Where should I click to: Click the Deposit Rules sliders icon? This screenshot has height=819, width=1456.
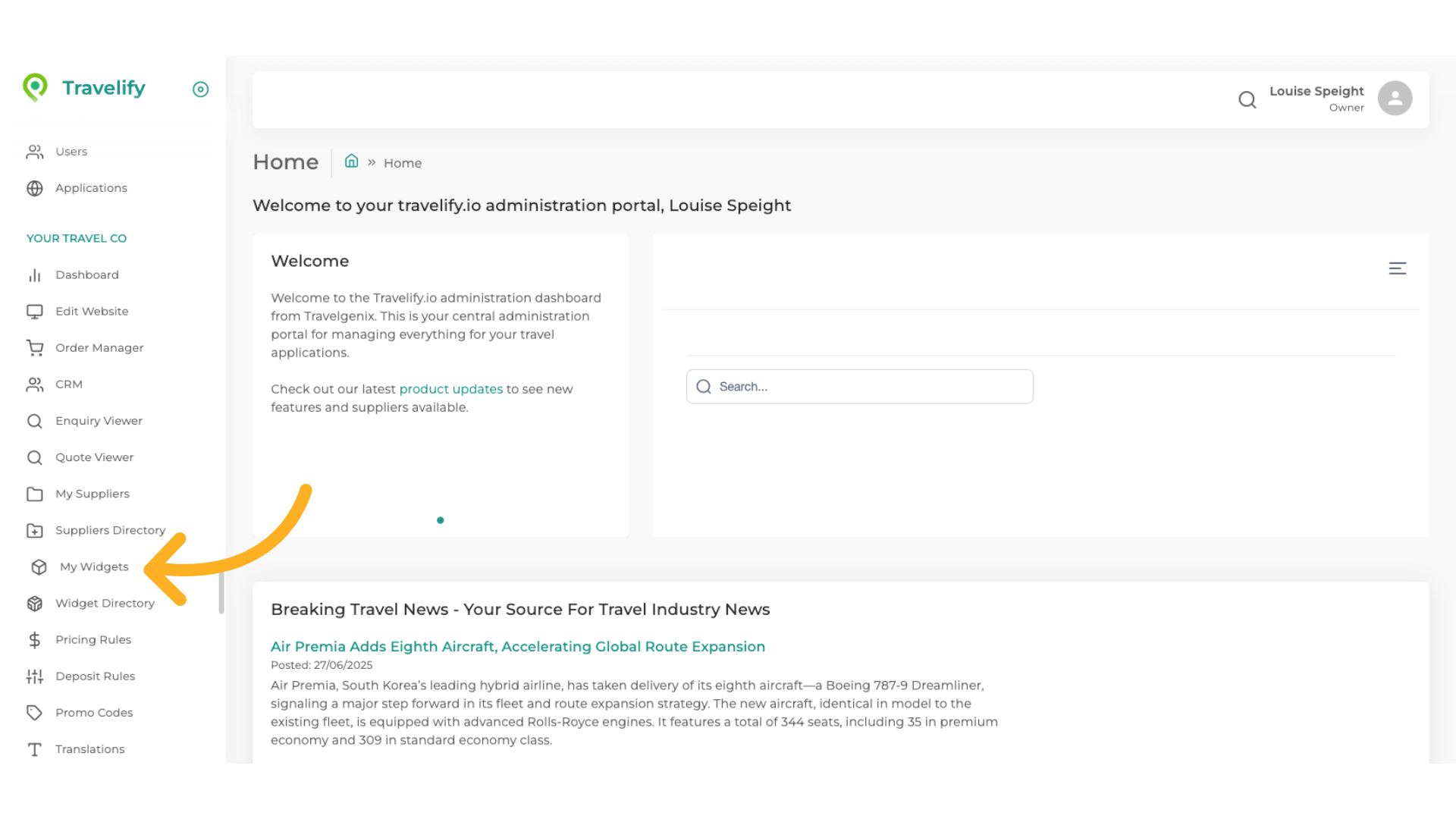35,676
